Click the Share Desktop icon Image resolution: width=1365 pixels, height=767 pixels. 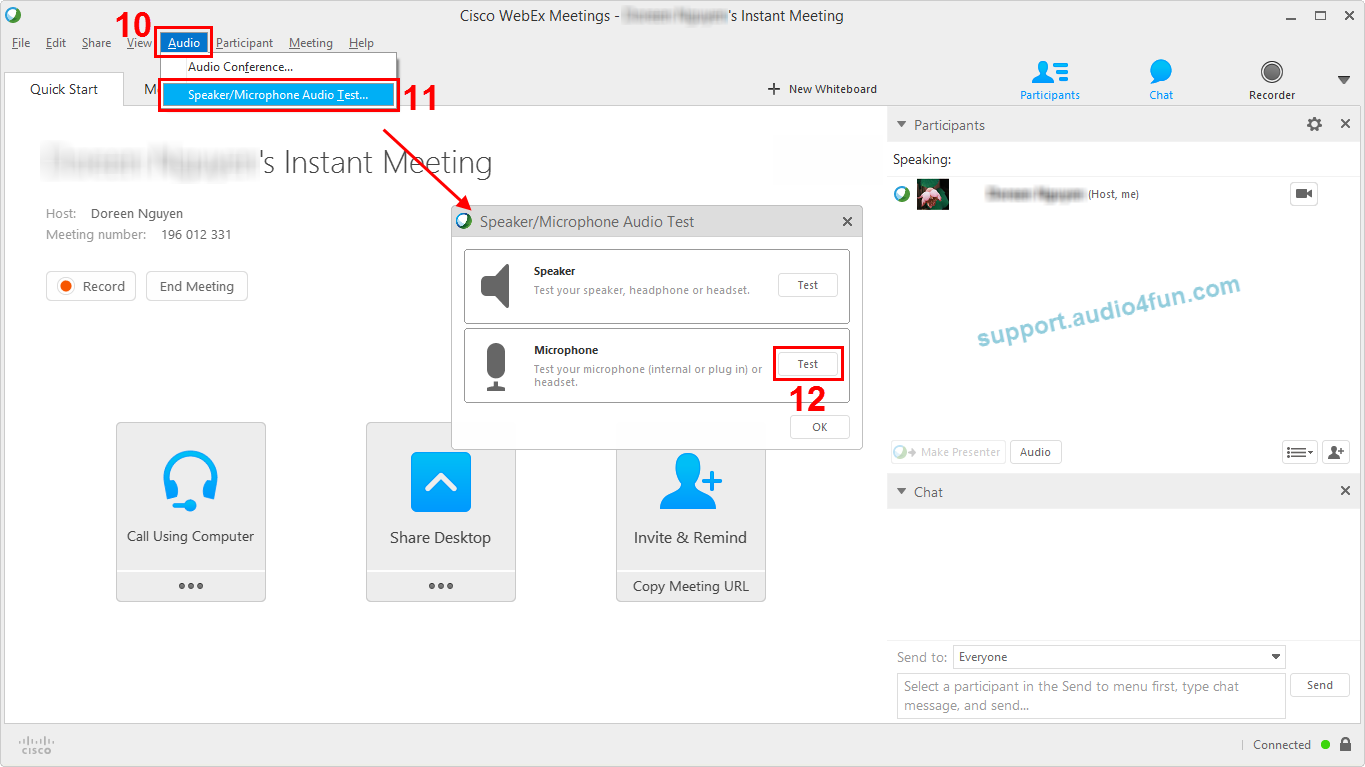click(x=441, y=482)
